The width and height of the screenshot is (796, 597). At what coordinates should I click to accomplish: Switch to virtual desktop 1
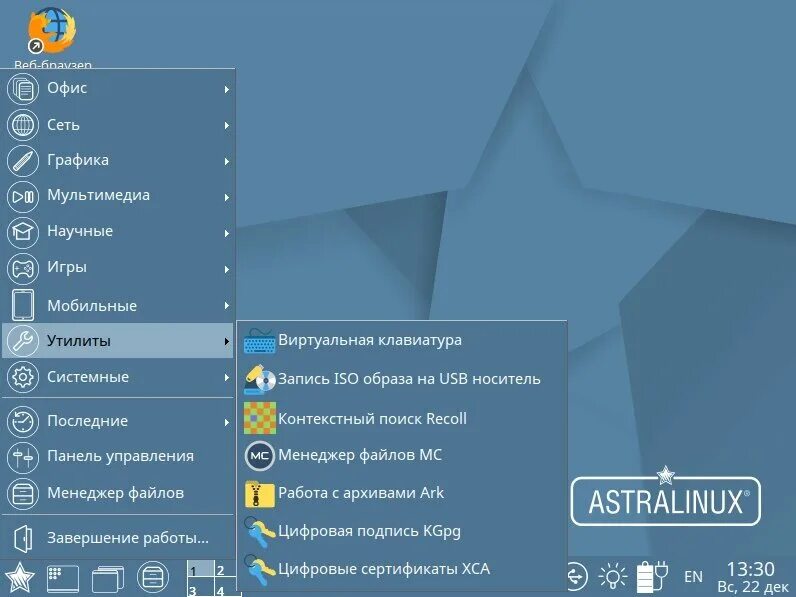[x=200, y=569]
